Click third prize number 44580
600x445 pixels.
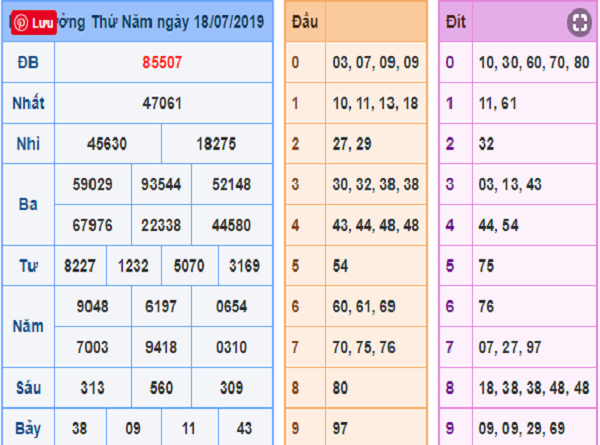232,225
